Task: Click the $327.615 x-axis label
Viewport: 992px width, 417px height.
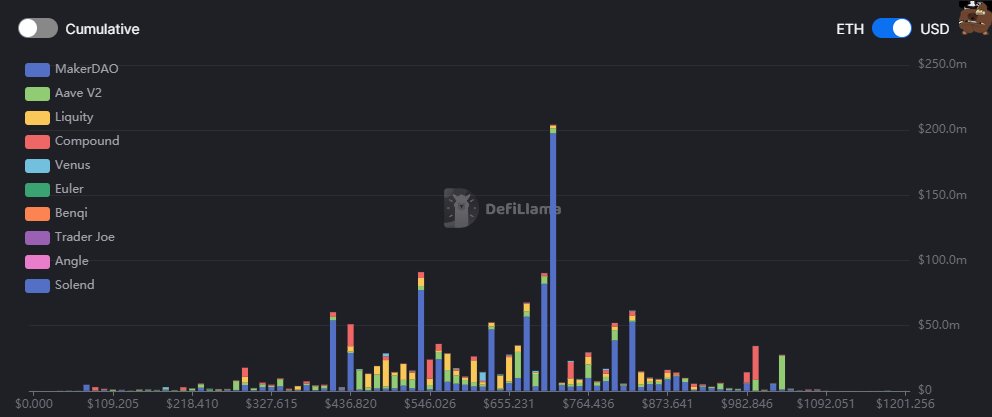Action: 271,404
